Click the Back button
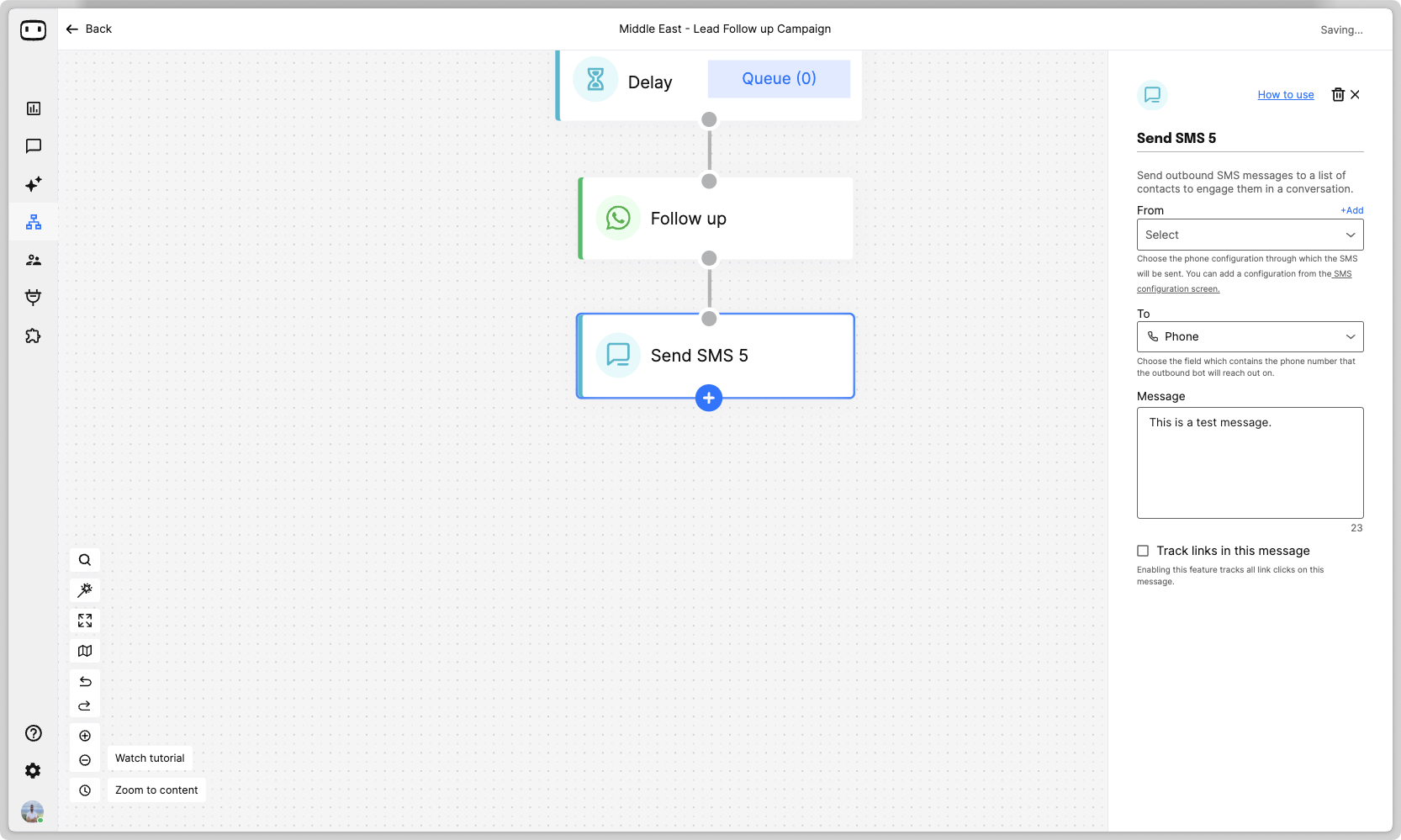This screenshot has width=1401, height=840. click(x=89, y=29)
